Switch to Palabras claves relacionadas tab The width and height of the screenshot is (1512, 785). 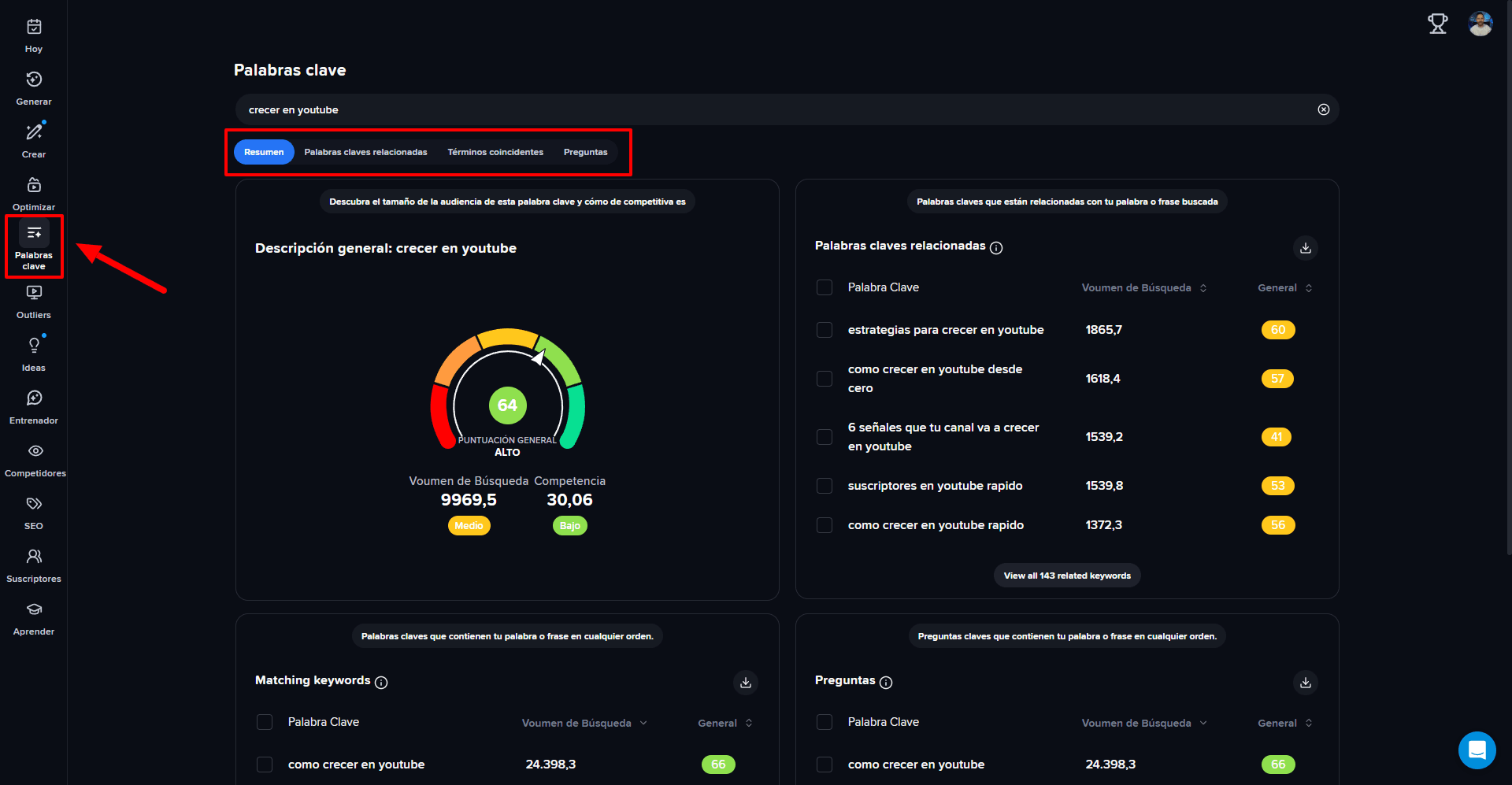[x=365, y=152]
